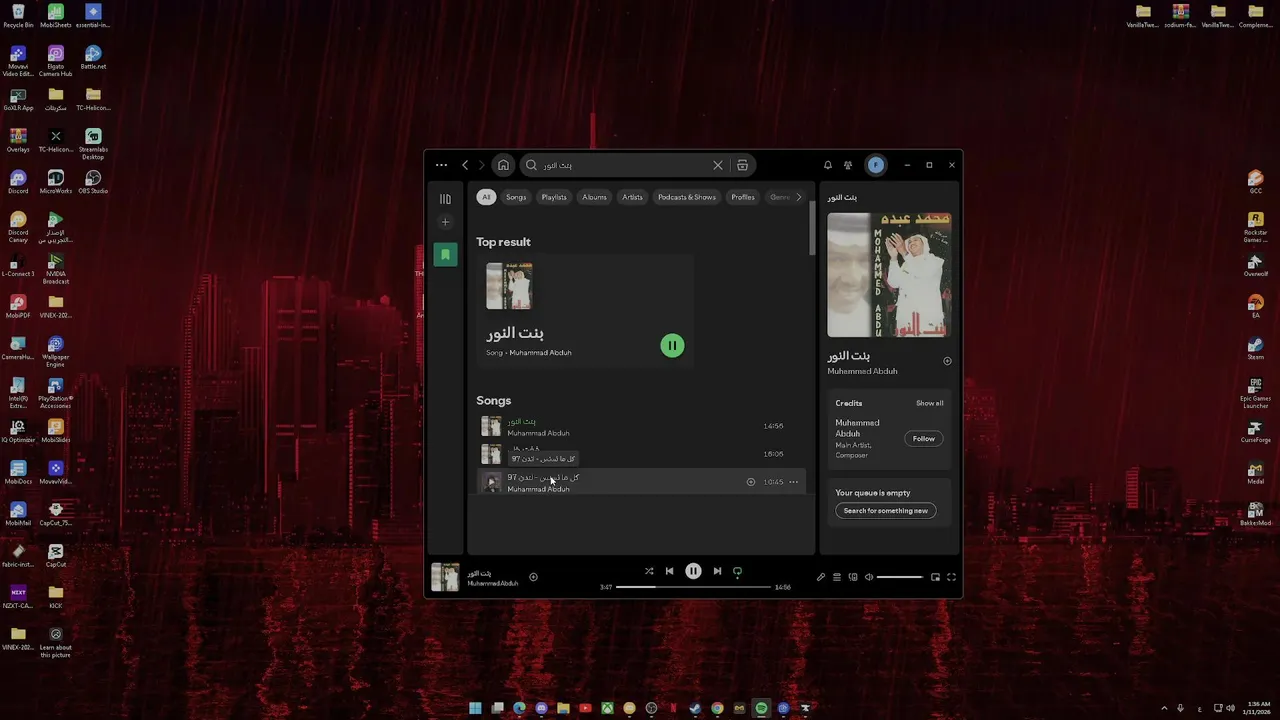Mute the Spotify volume speaker icon
Screen dimensions: 1280x720
868,577
